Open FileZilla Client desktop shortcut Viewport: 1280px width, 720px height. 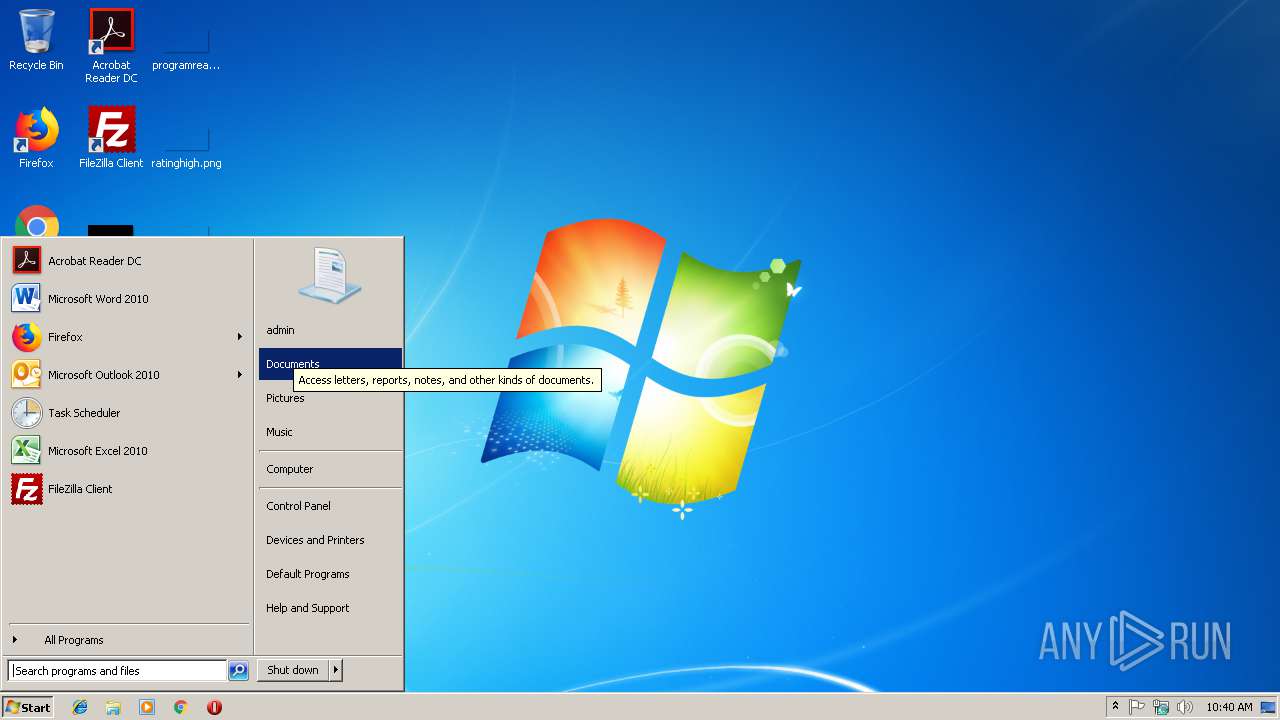point(111,138)
